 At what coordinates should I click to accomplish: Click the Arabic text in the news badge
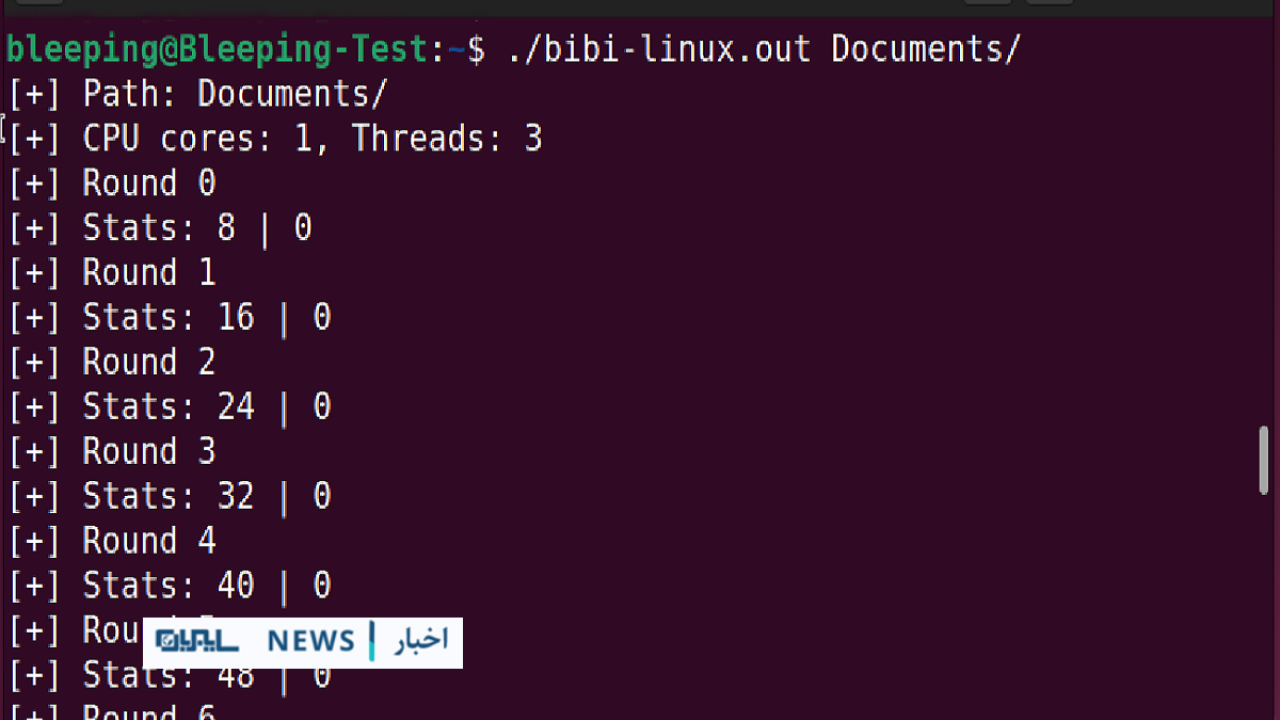(421, 641)
